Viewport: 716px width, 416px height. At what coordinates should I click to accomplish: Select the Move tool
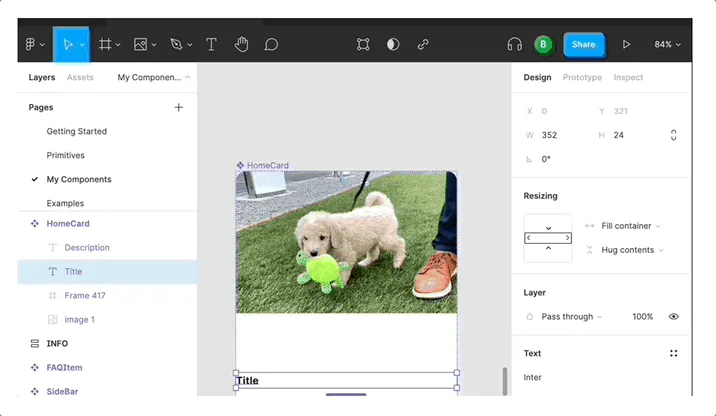(68, 44)
